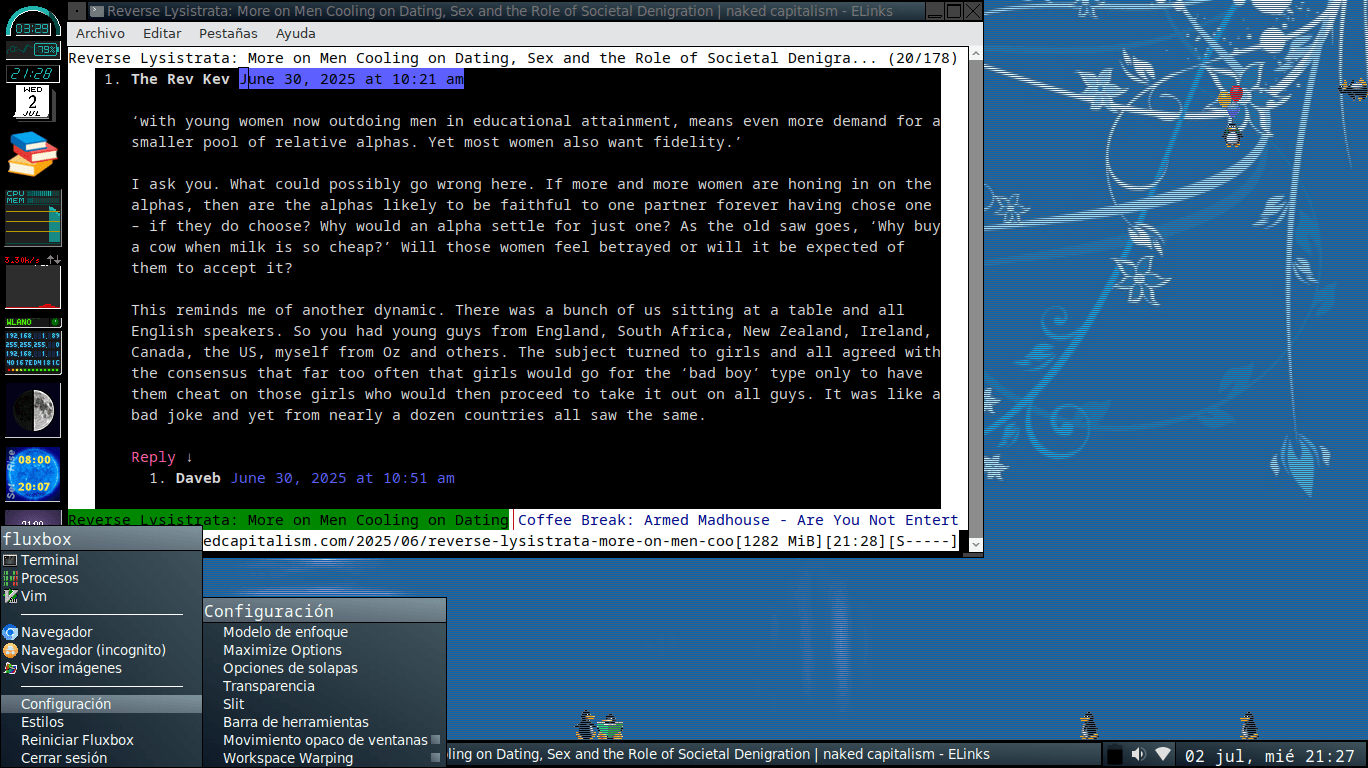The width and height of the screenshot is (1368, 768).
Task: Click the Wi-Fi signal tray icon
Action: tap(1162, 754)
